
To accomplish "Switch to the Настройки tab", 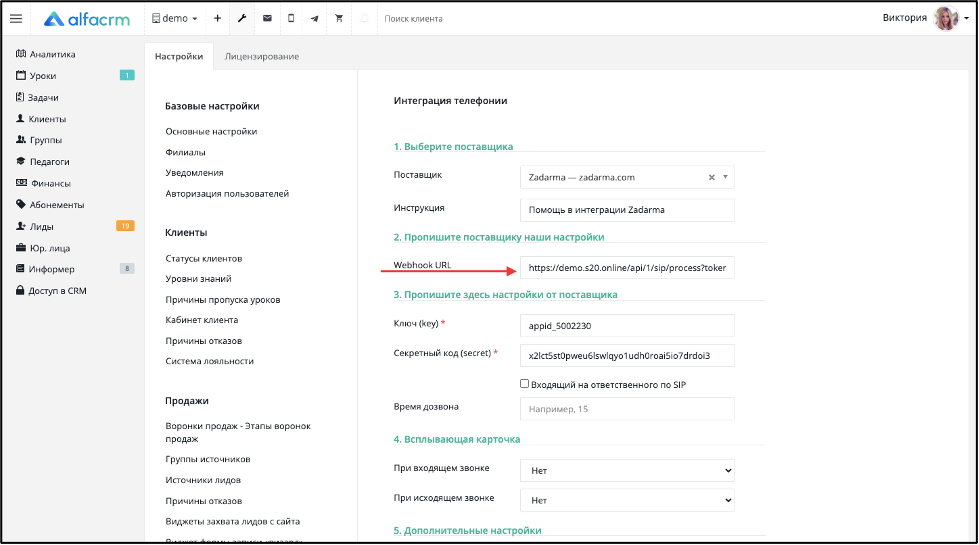I will tap(179, 56).
